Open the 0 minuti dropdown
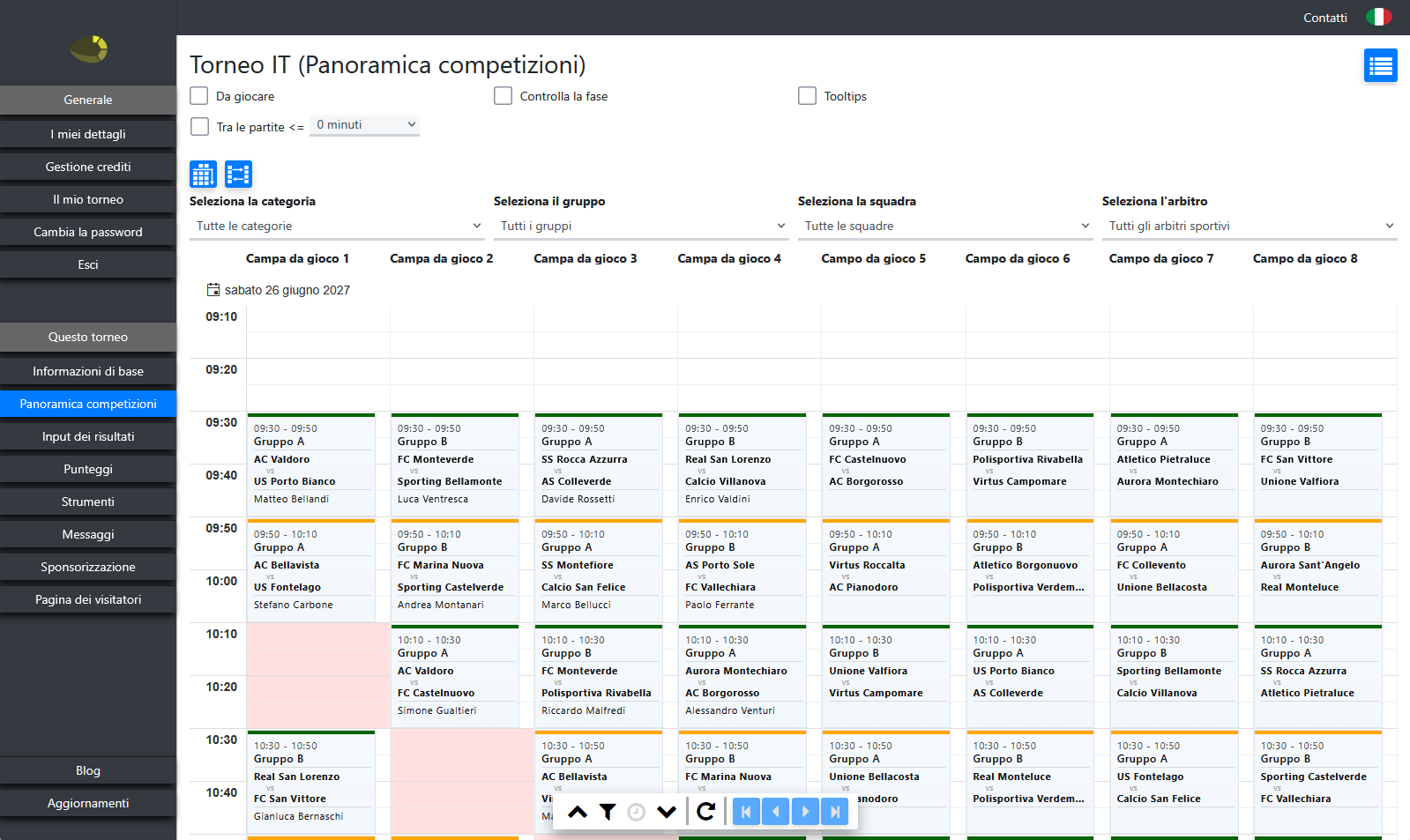This screenshot has height=840, width=1410. pos(365,125)
